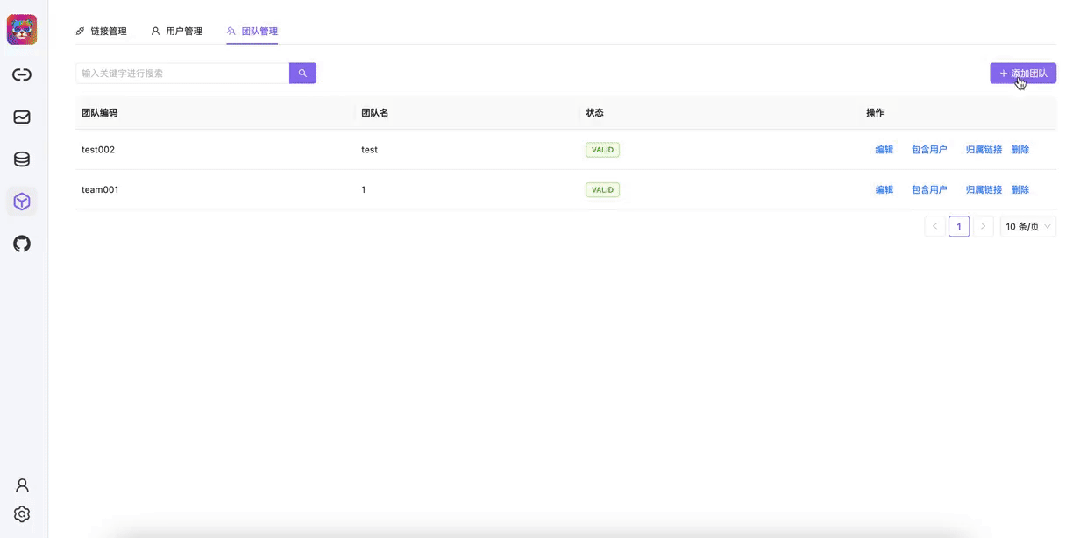Image resolution: width=1080 pixels, height=538 pixels.
Task: Open the mail inbox sidebar icon
Action: pos(22,117)
